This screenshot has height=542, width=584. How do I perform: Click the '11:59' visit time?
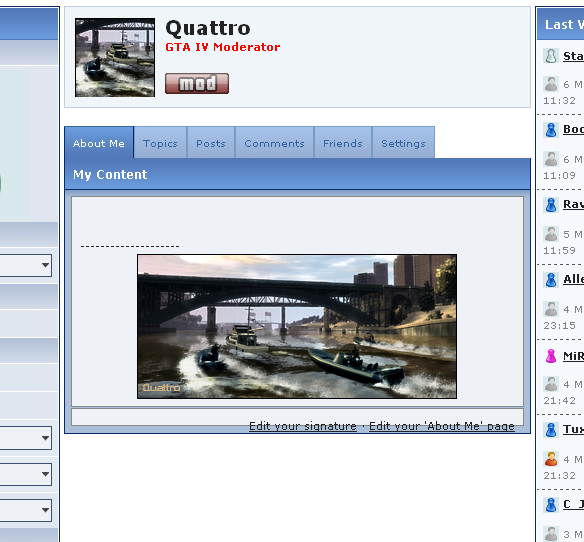[559, 250]
